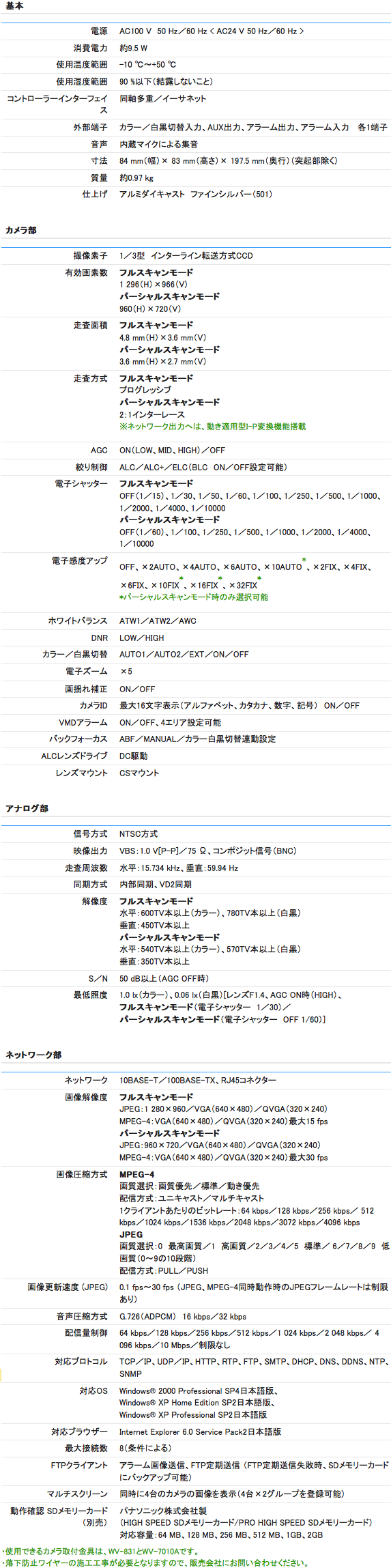Screen dimensions: 391x1568
Task: Click the アナログ部 section heading
Action: point(27,809)
